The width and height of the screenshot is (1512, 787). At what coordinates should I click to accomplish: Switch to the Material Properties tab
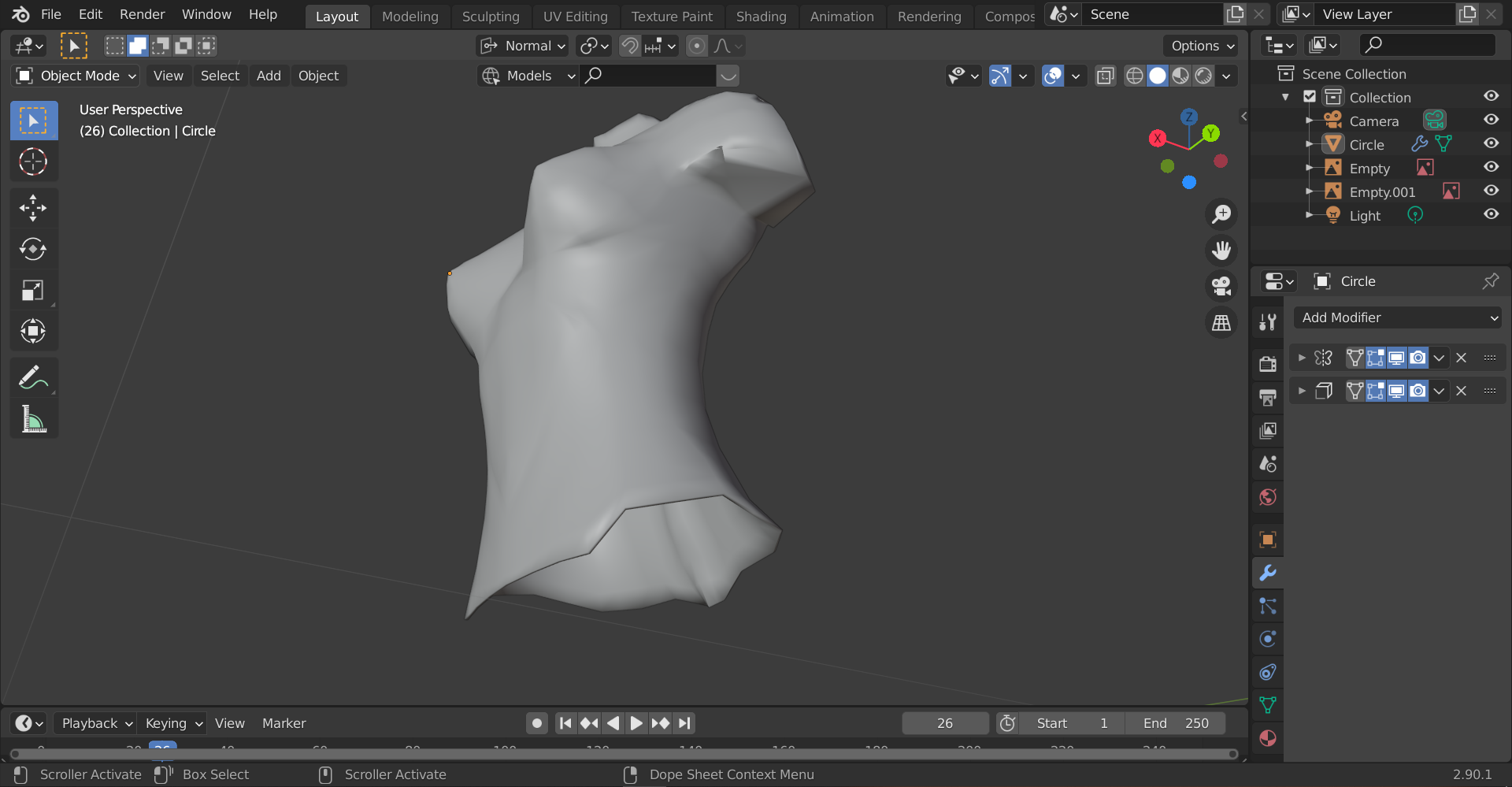[x=1267, y=739]
